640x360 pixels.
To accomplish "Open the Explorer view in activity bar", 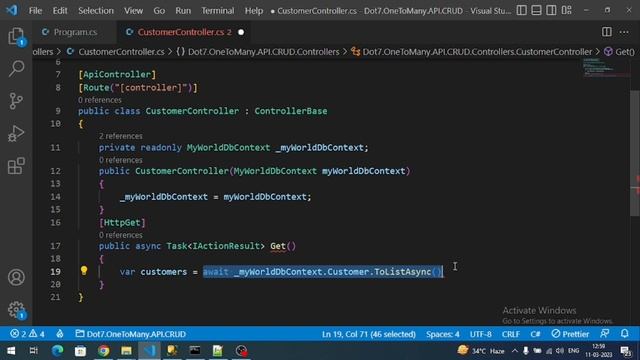I will pos(16,36).
